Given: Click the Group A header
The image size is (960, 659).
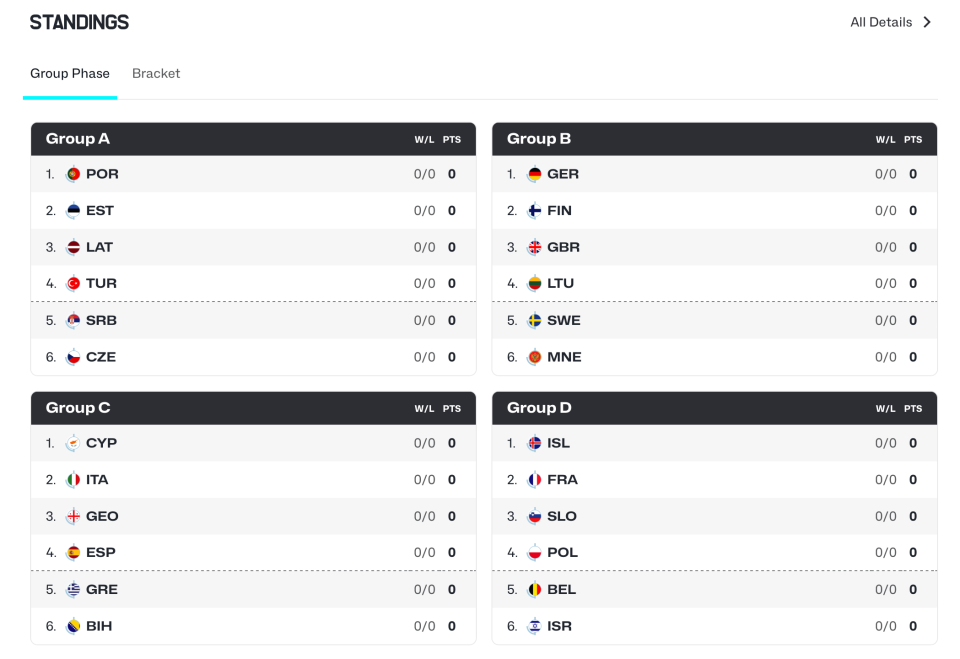Looking at the screenshot, I should (x=253, y=139).
